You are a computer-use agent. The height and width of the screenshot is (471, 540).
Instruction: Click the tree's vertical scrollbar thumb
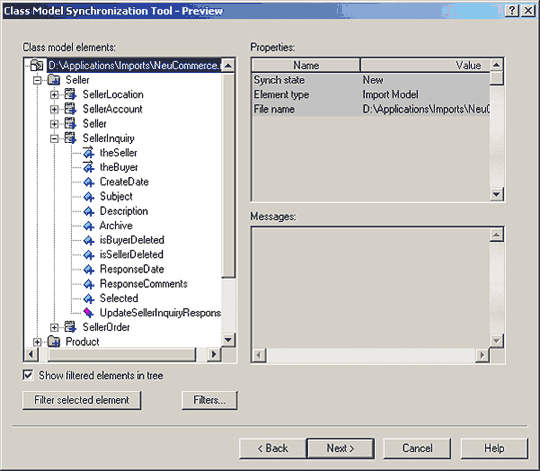click(228, 175)
